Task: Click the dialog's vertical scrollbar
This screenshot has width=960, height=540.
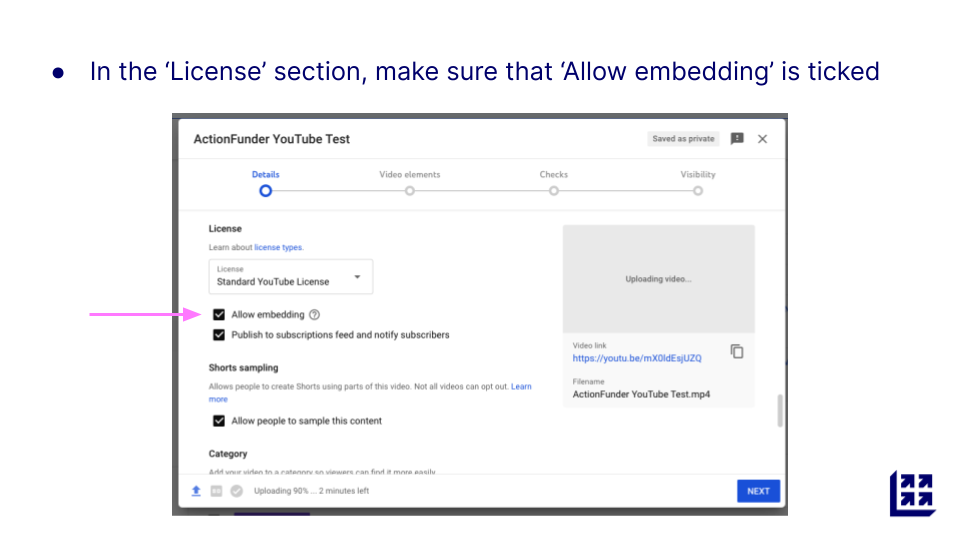Action: (x=780, y=410)
